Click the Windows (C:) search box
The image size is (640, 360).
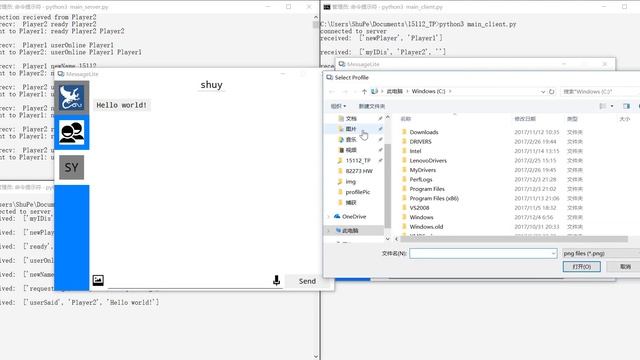click(600, 91)
